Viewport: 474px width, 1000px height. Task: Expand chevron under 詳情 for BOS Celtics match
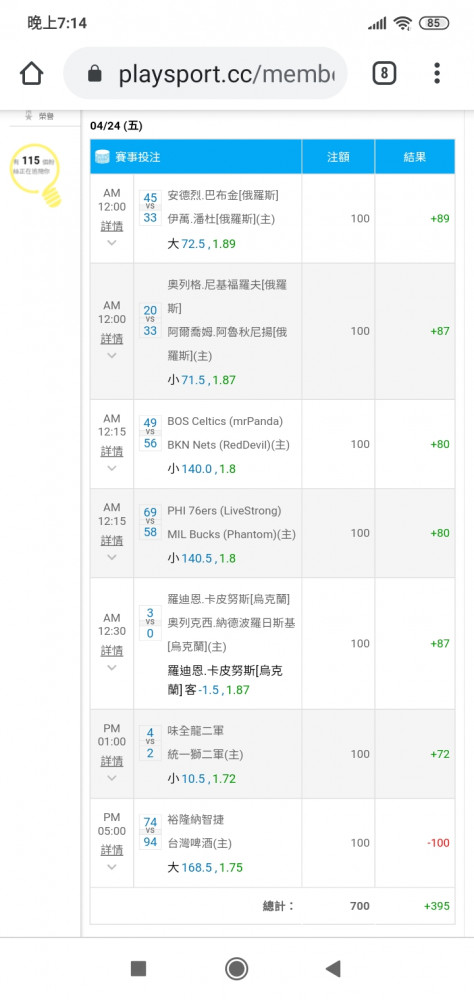(112, 468)
